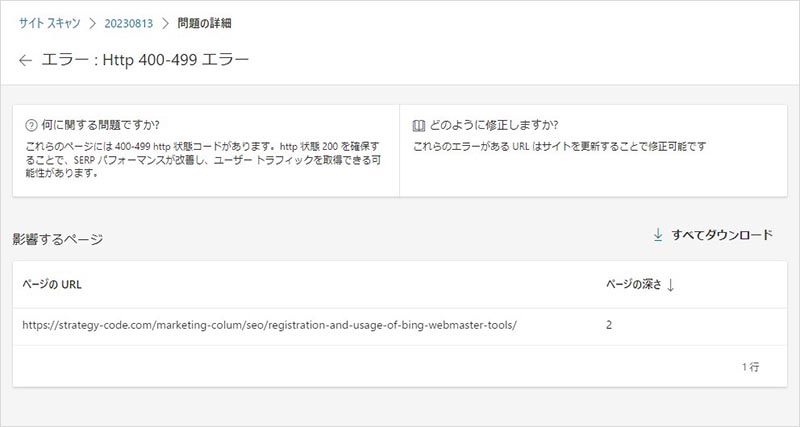
Task: Click the page depth value 2
Action: pyautogui.click(x=610, y=325)
